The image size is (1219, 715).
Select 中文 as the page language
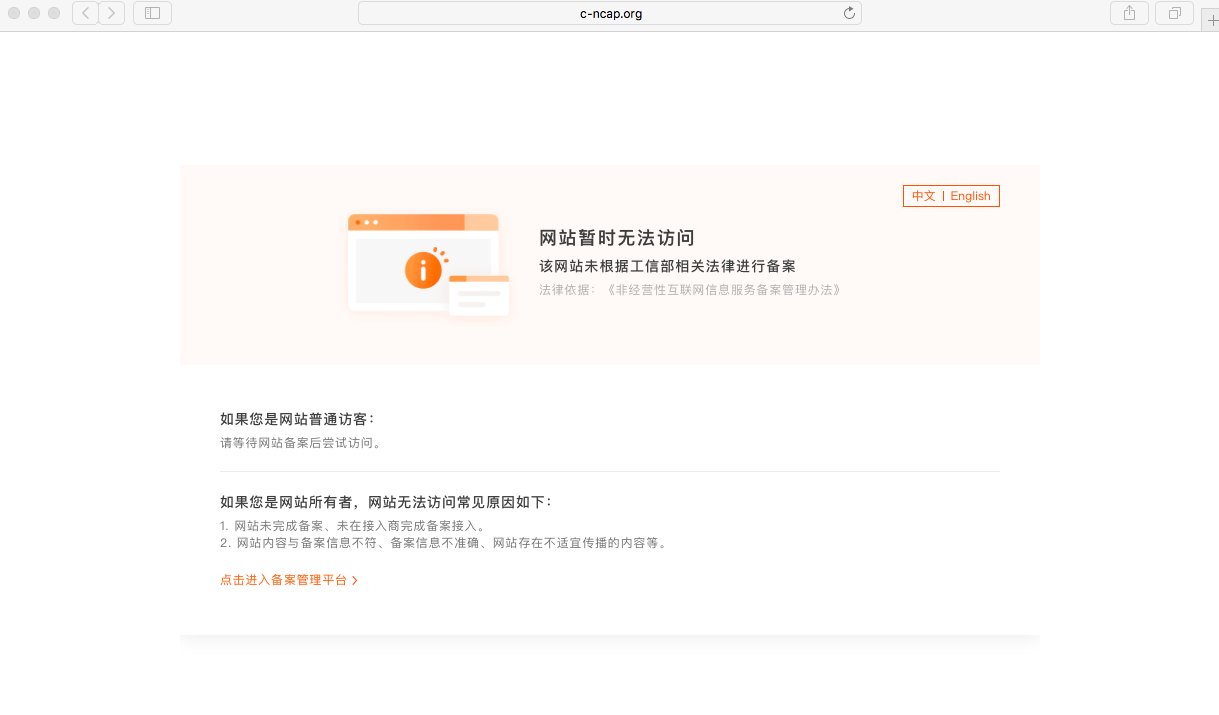(922, 196)
